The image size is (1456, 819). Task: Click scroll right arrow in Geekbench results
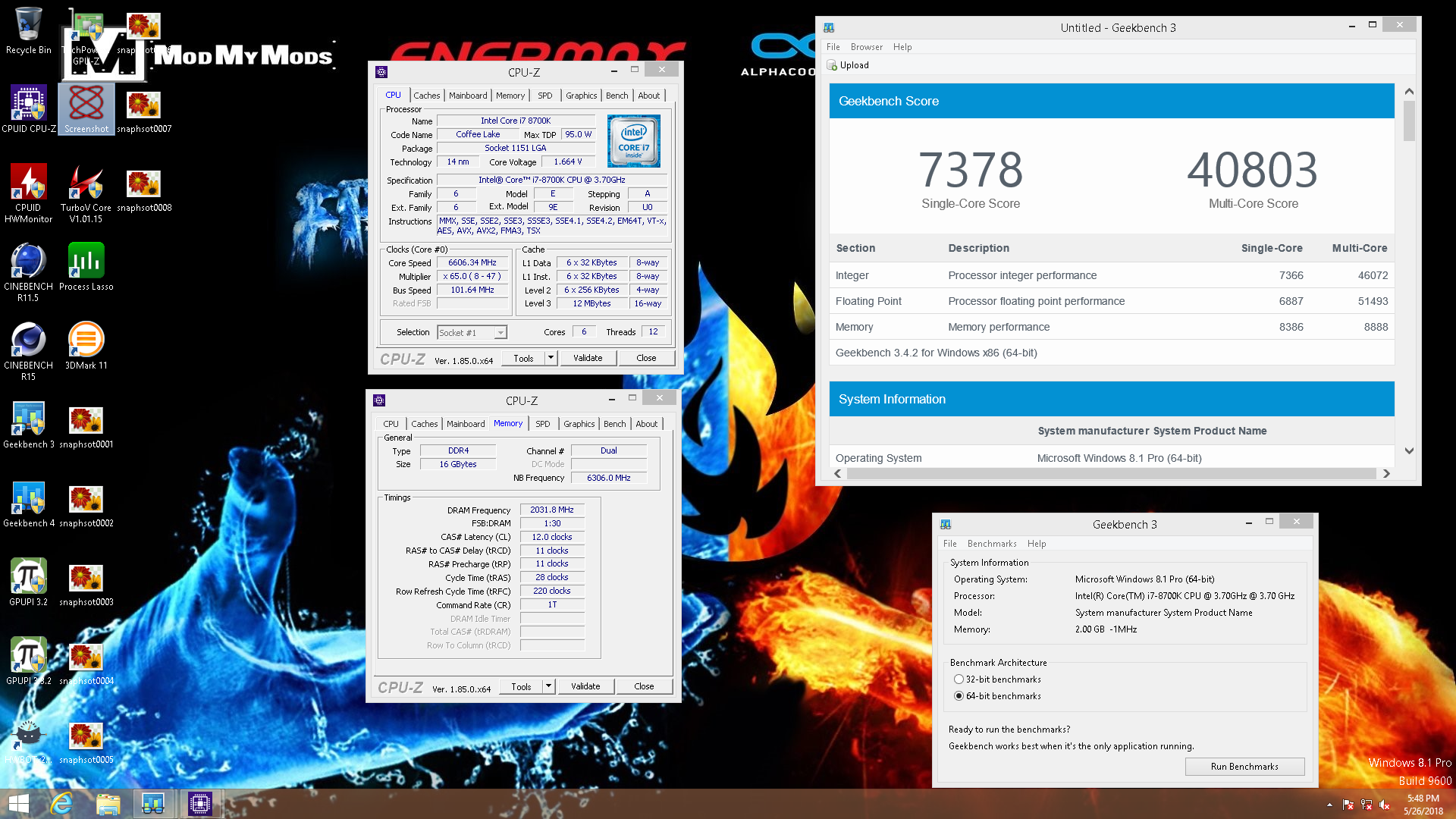click(x=1386, y=473)
